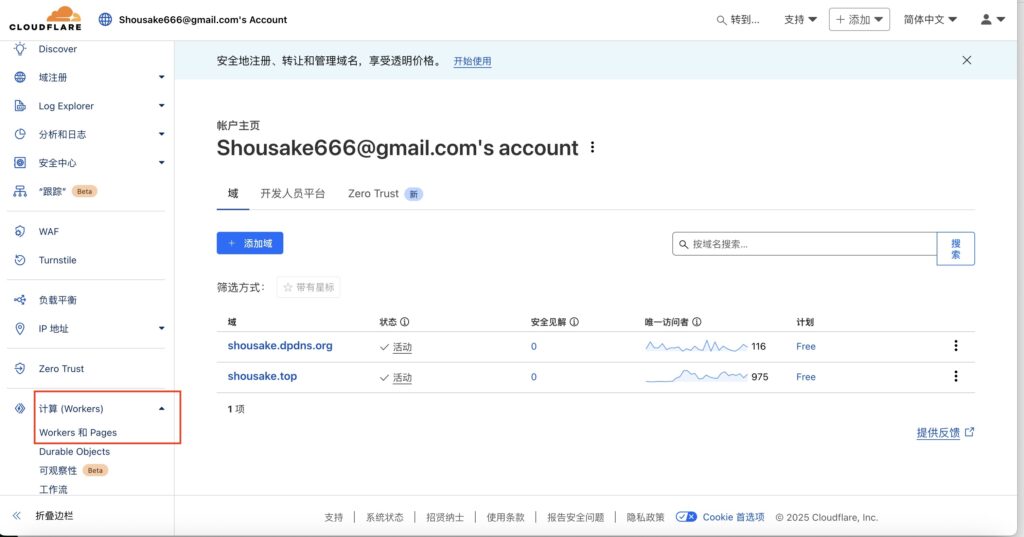Collapse the 计算 (Workers) section arrow
This screenshot has width=1024, height=537.
(161, 409)
